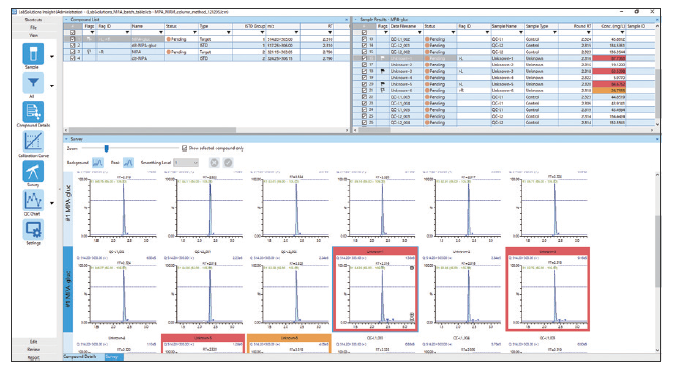Viewport: 678px width, 378px height.
Task: Open Compound Details from the sidebar
Action: [x=33, y=112]
